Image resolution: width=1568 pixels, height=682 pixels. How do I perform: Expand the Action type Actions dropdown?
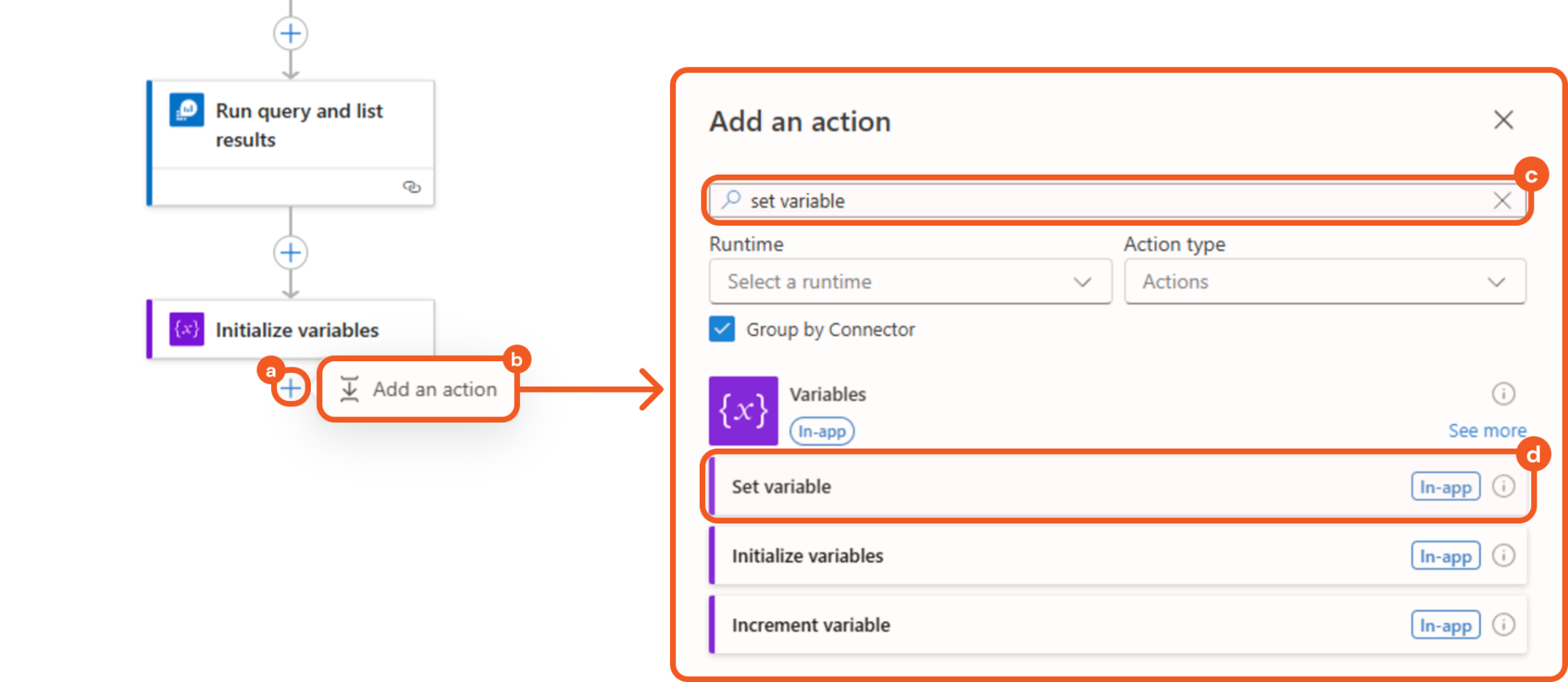(1325, 282)
